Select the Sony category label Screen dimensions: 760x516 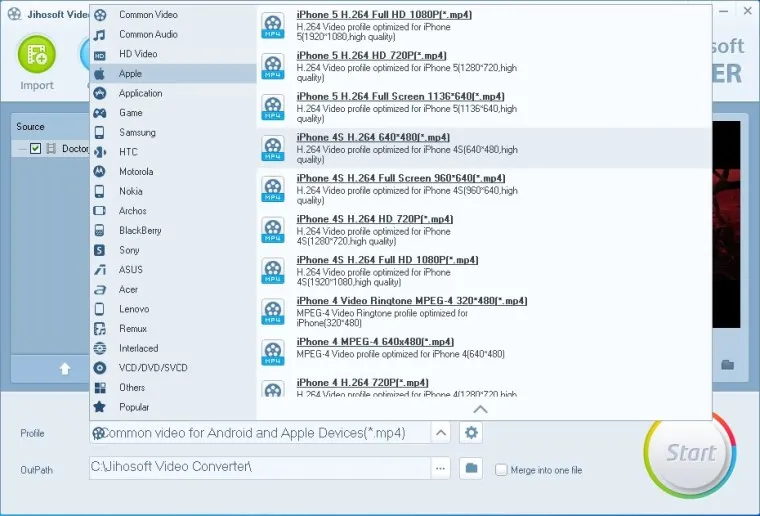[129, 250]
